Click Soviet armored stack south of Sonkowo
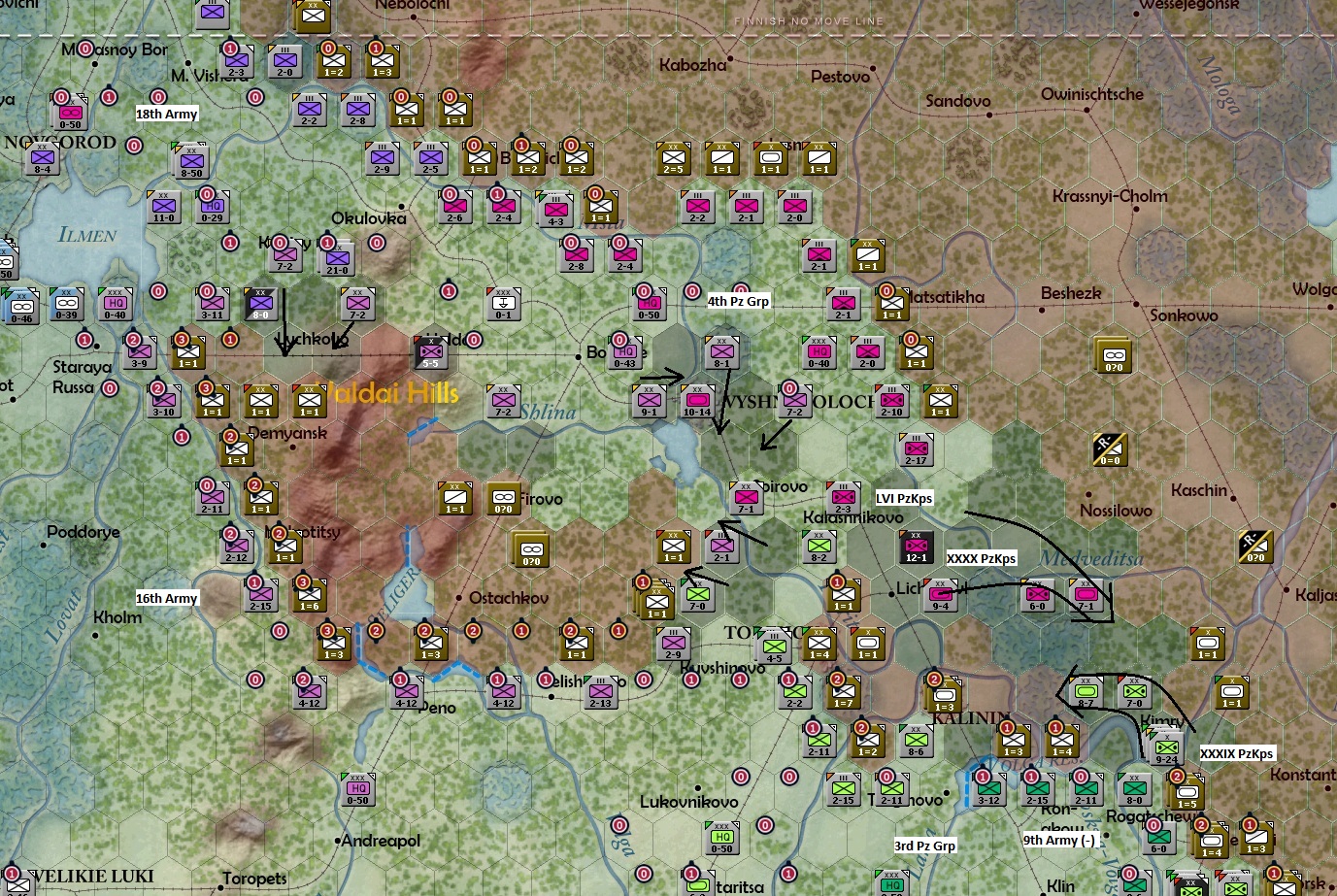 1114,355
